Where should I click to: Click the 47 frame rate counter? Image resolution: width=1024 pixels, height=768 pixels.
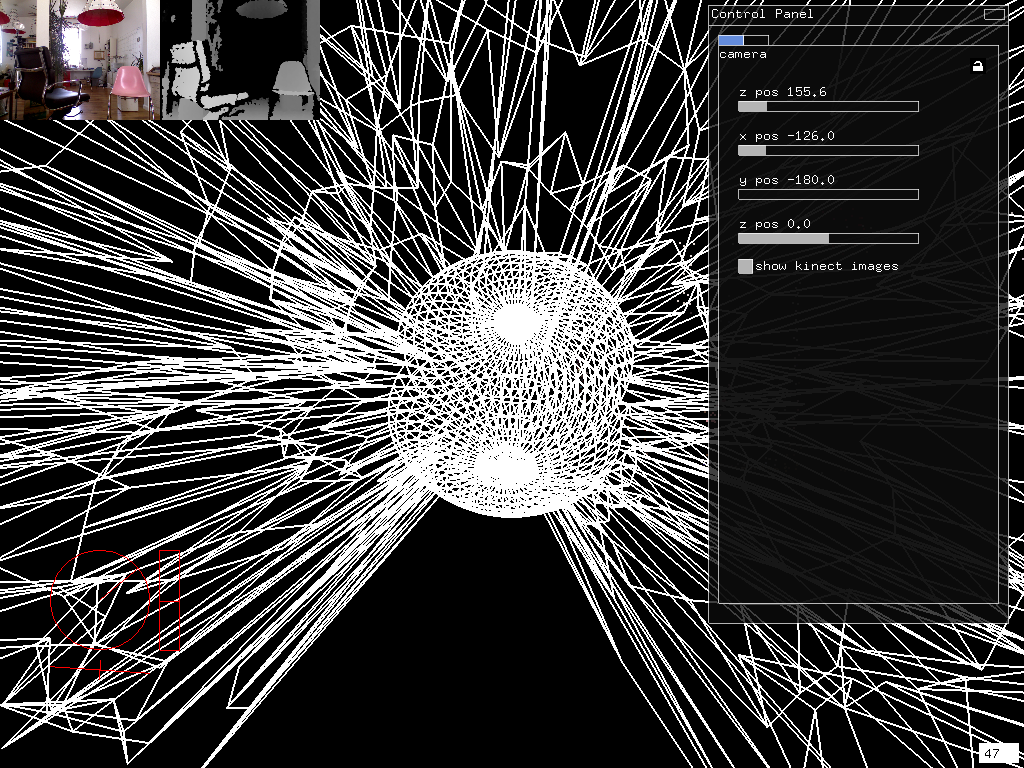[999, 753]
